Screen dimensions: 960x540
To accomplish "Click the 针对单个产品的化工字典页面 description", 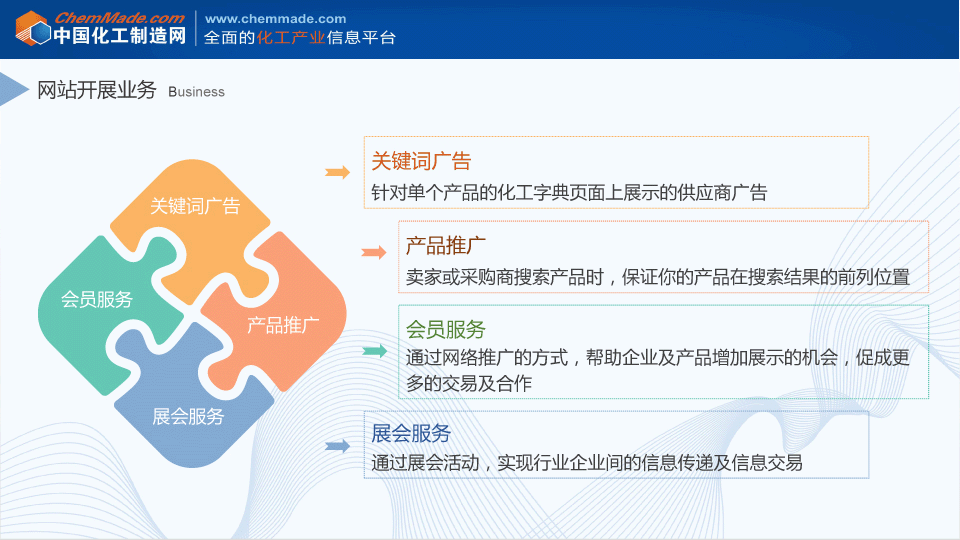I will pos(569,193).
